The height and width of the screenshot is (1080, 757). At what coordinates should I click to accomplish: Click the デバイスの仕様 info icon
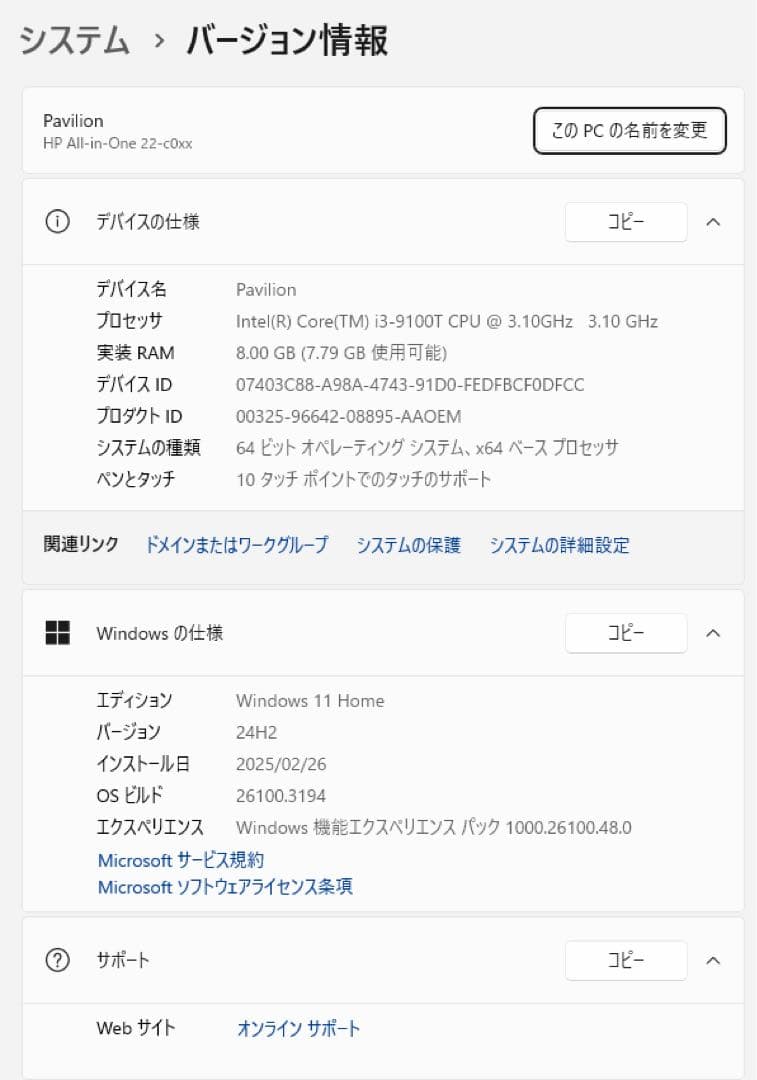57,222
